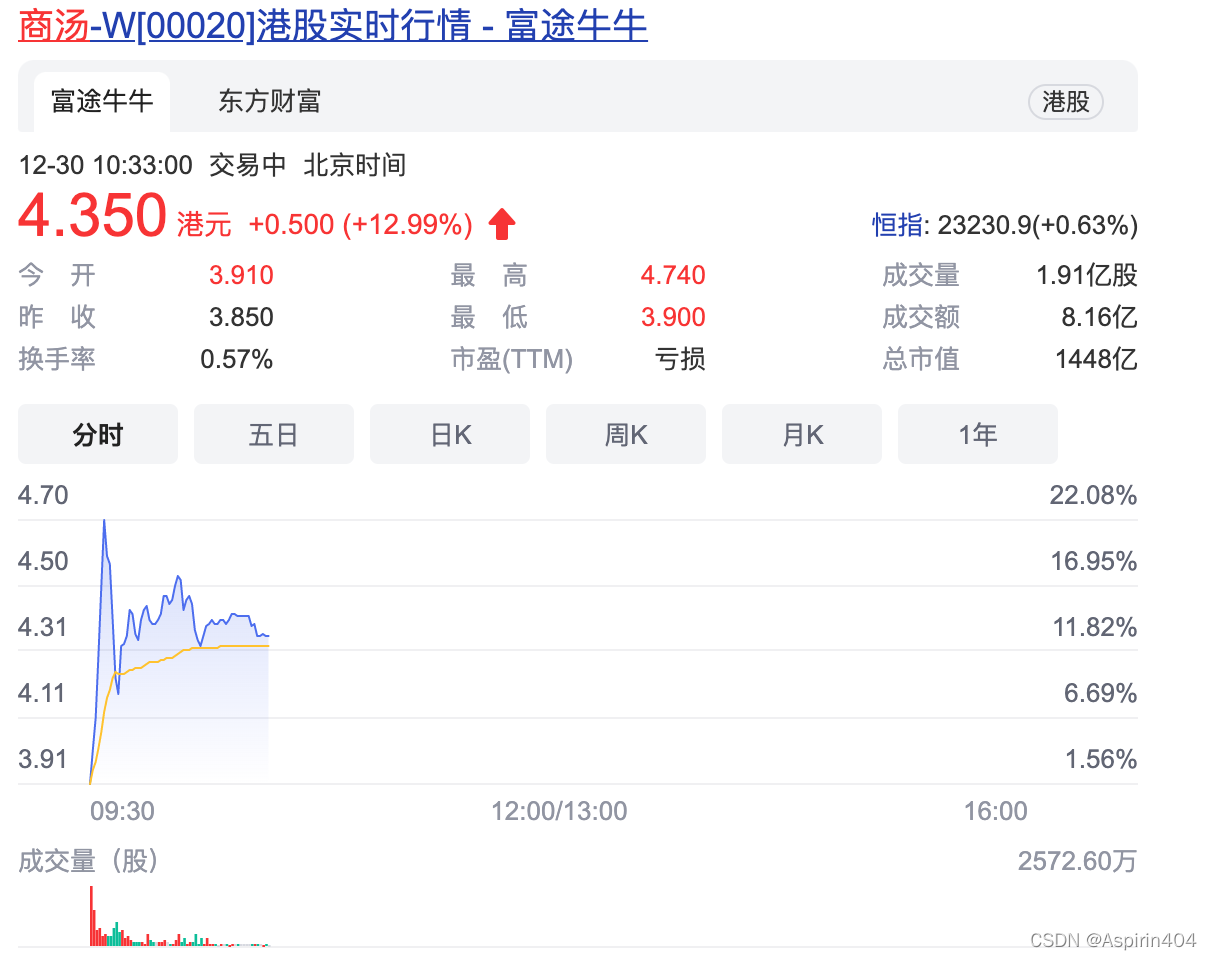Click the 市盈(TTM) 亏损 indicator

(680, 359)
